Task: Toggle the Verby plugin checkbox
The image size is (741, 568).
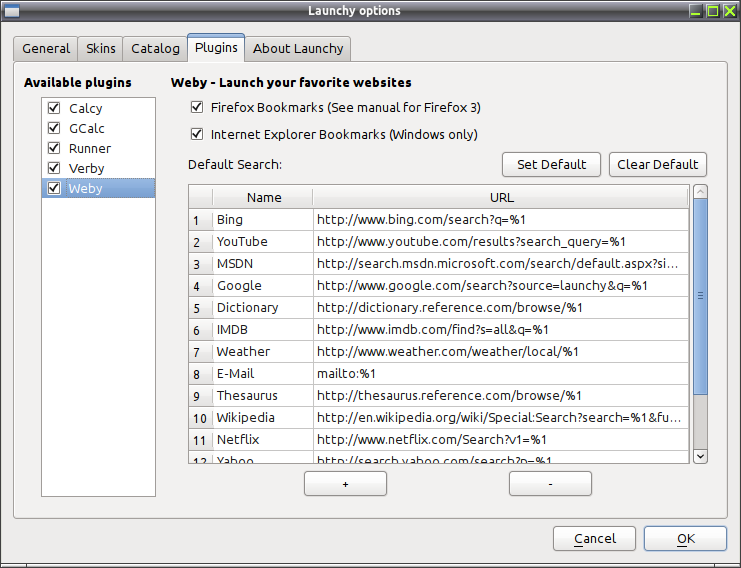Action: pyautogui.click(x=54, y=168)
